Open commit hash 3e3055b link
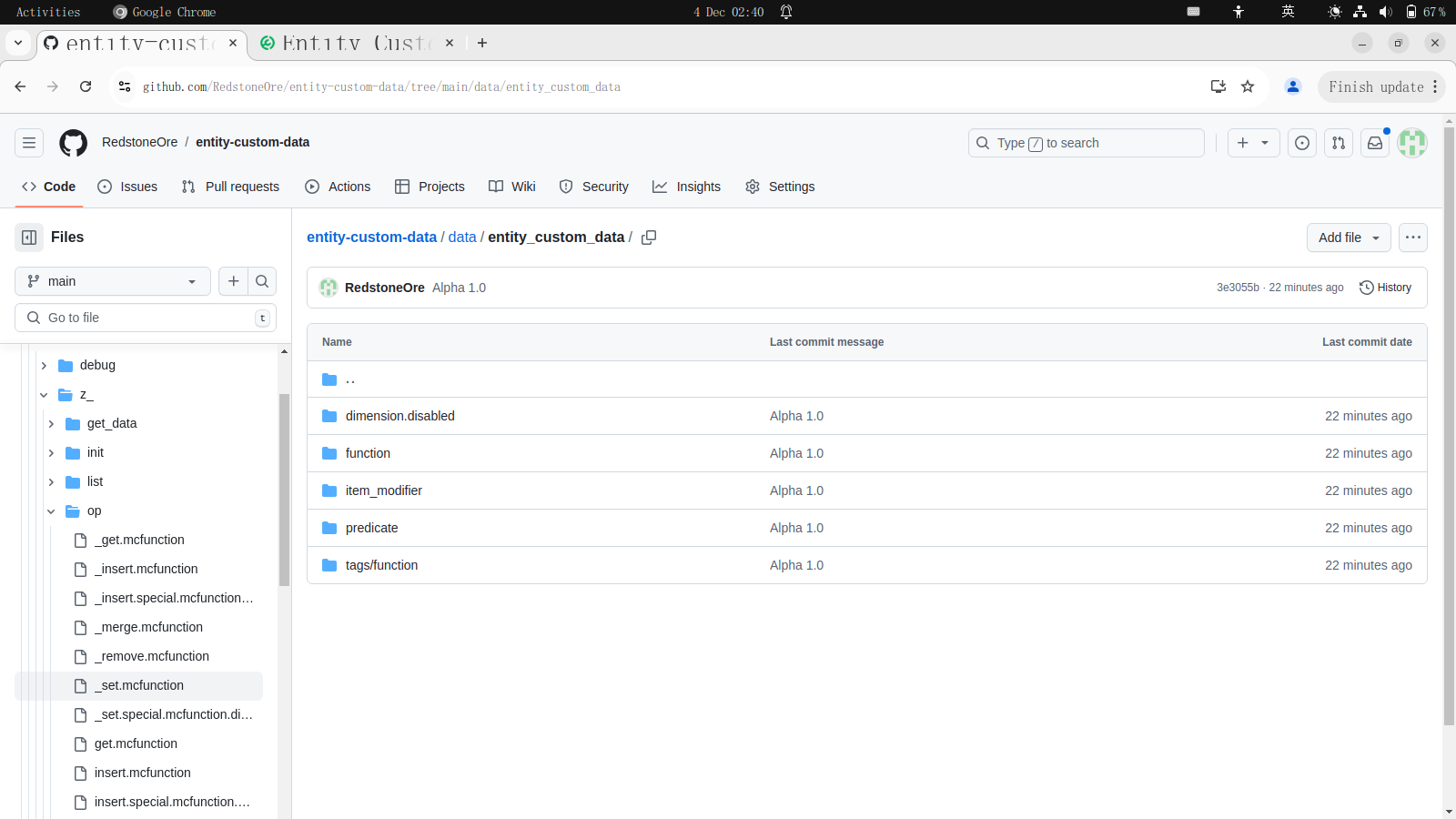The width and height of the screenshot is (1456, 819). pyautogui.click(x=1238, y=288)
